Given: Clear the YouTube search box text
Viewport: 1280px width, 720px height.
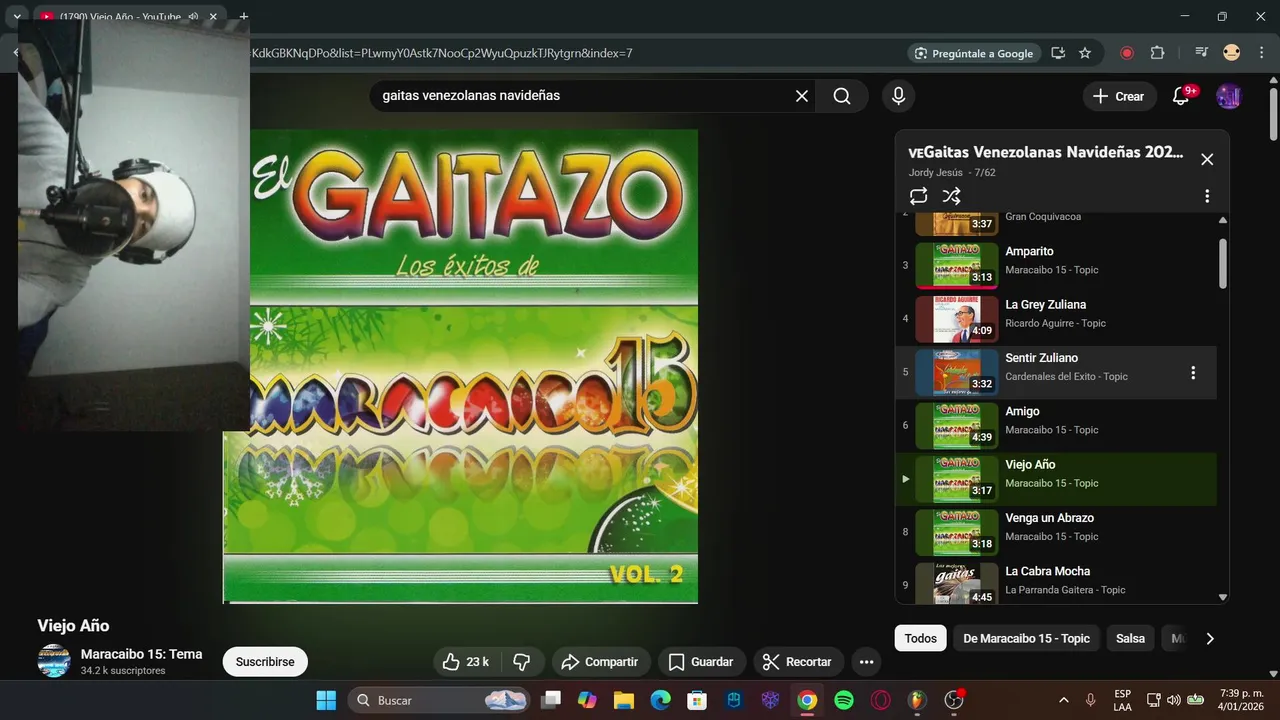Looking at the screenshot, I should [x=801, y=96].
